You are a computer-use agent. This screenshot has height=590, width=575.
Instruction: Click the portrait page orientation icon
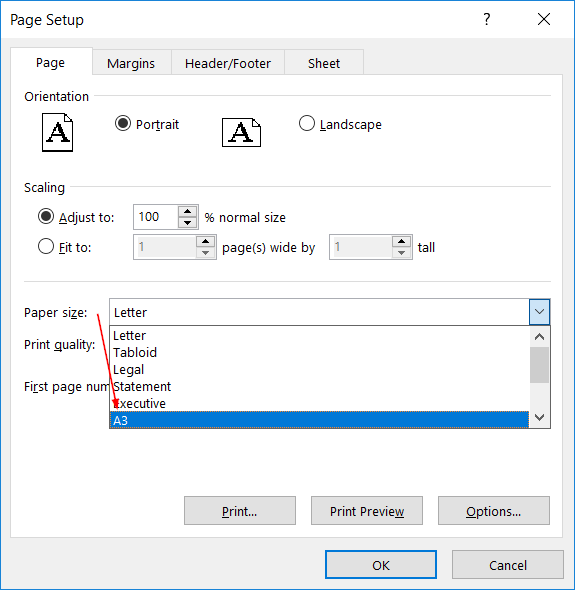[x=57, y=132]
